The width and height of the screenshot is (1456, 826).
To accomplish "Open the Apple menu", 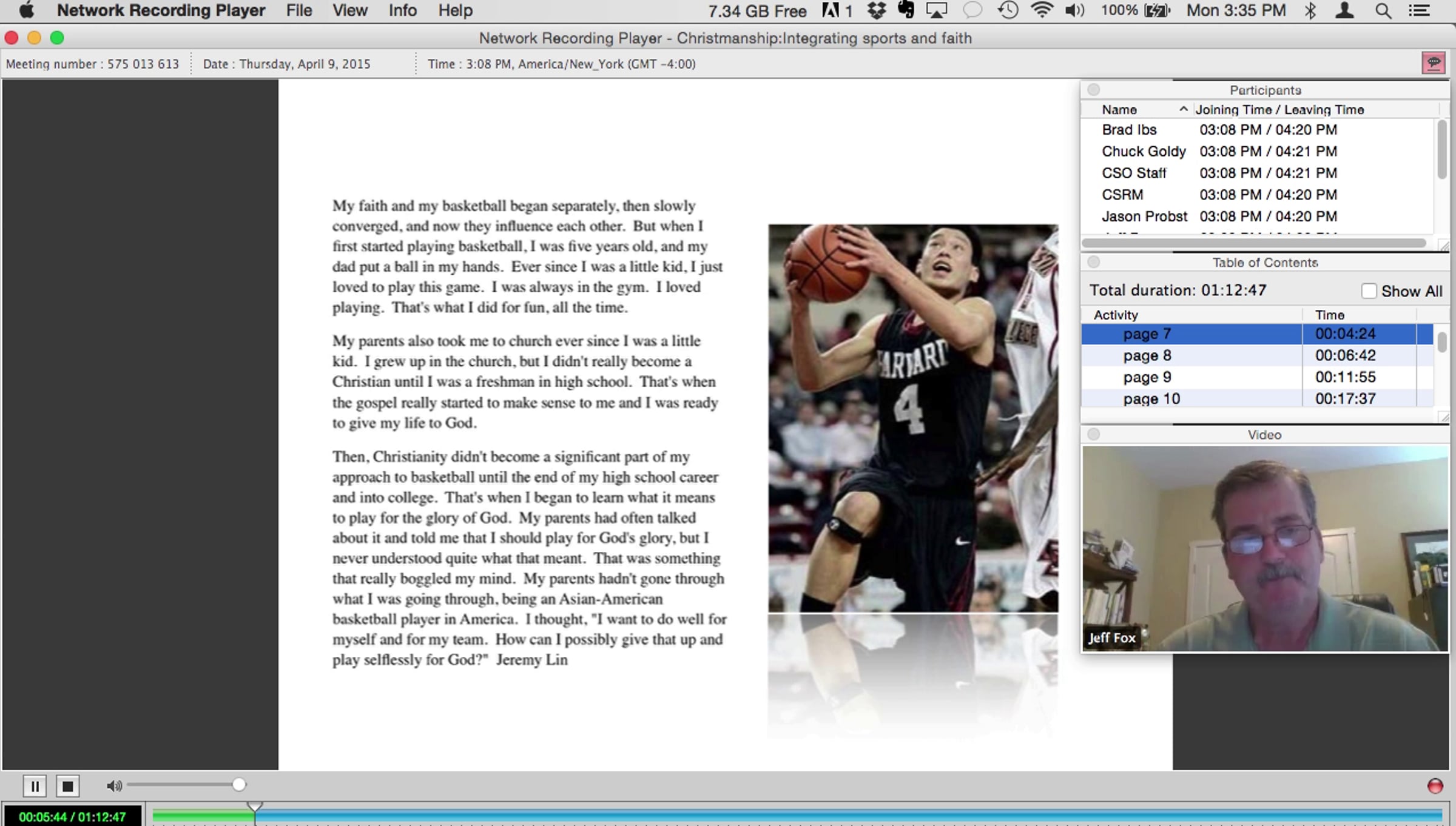I will click(27, 10).
